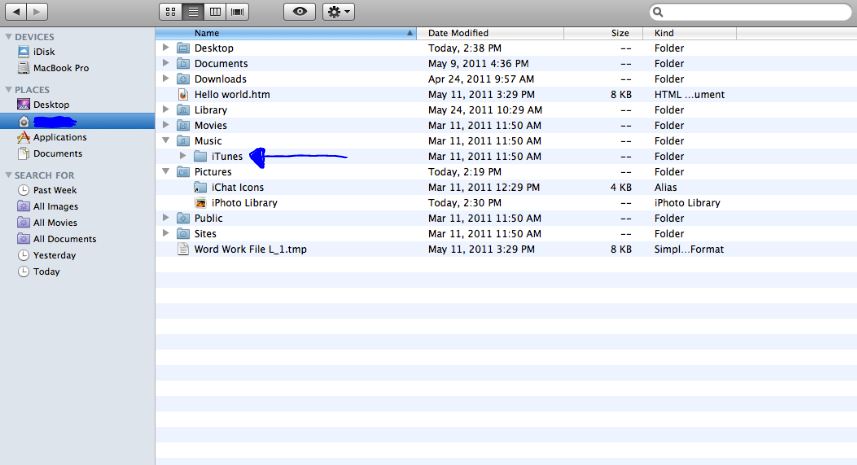Click the Quick Look eye button
Screen dimensions: 857x465
click(x=300, y=12)
